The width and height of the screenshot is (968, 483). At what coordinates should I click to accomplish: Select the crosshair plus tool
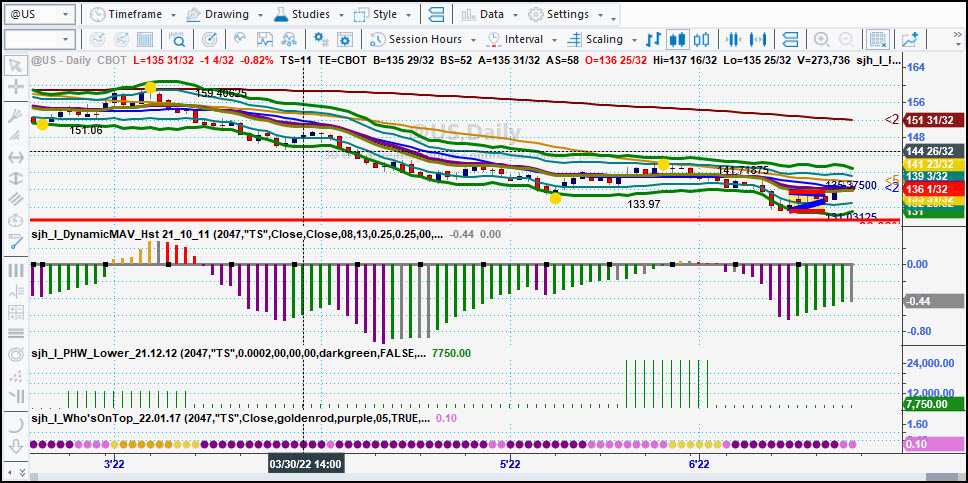16,86
